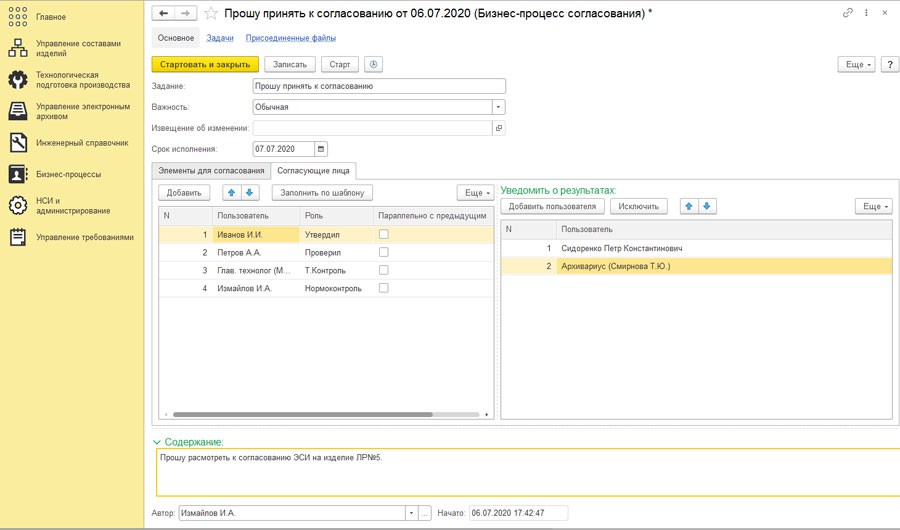Open the calendar picker for Срок исполнения
Image resolution: width=900 pixels, height=530 pixels.
pyautogui.click(x=321, y=149)
